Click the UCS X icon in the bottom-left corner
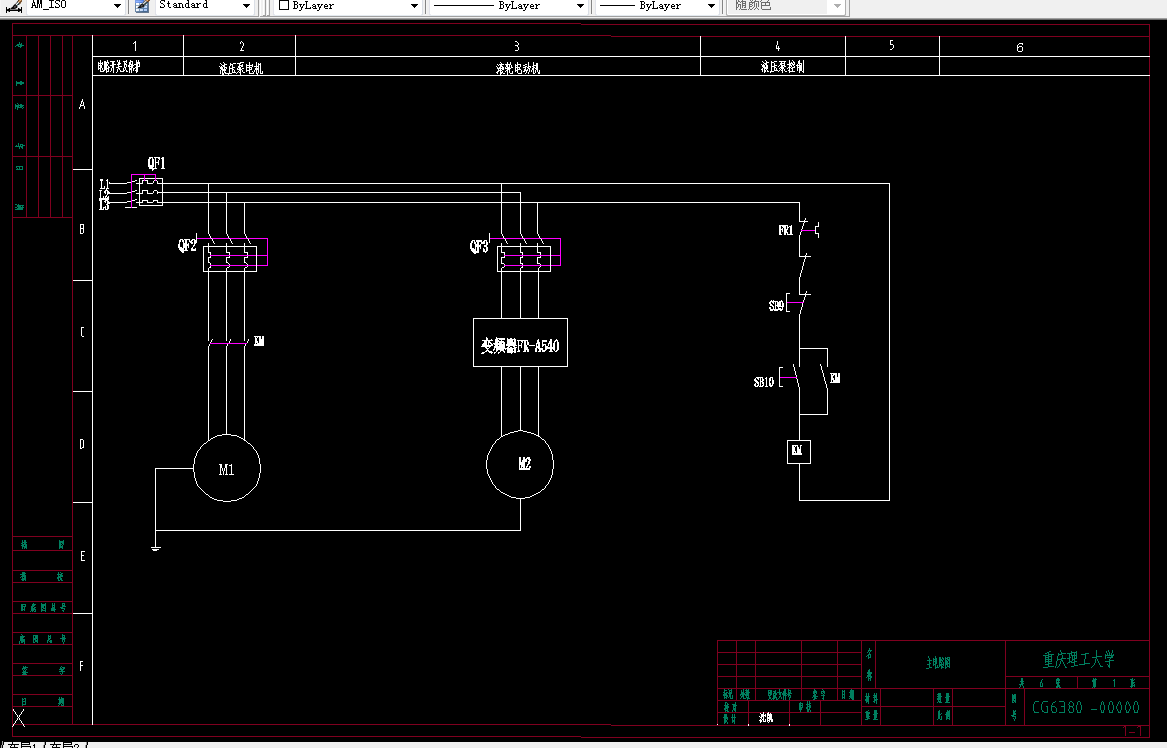The width and height of the screenshot is (1167, 748). coord(19,718)
